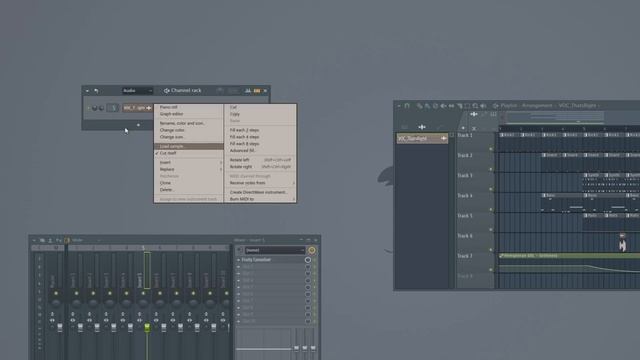Click the Mixer output knob beside the input selector
640x360 pixels.
312,250
